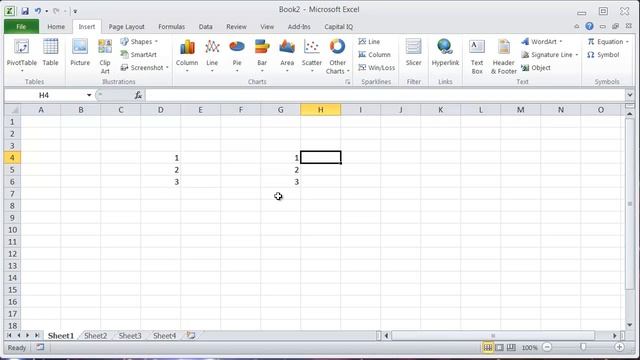Insert a Picture from file
640x360 pixels.
(80, 53)
